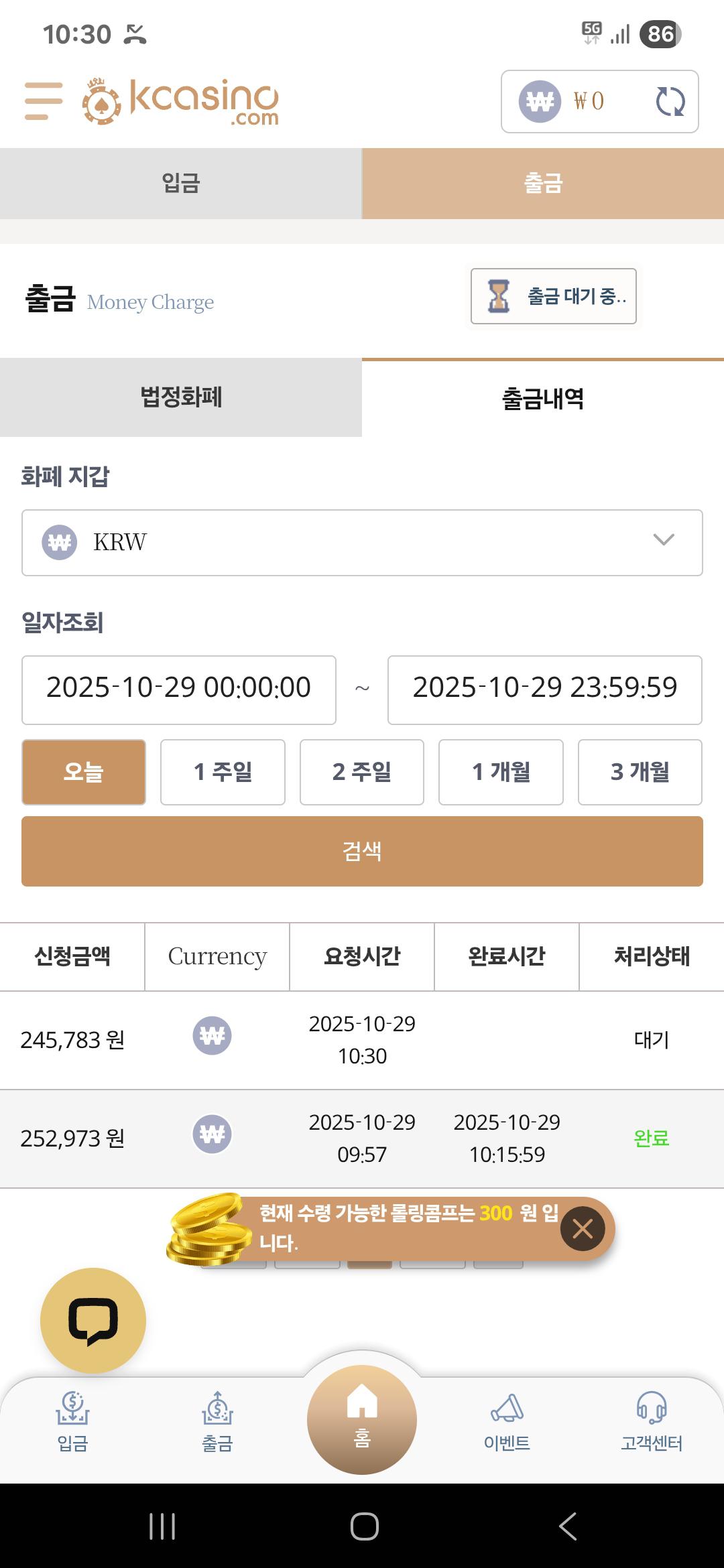Switch to the 입금 top tab

point(181,184)
